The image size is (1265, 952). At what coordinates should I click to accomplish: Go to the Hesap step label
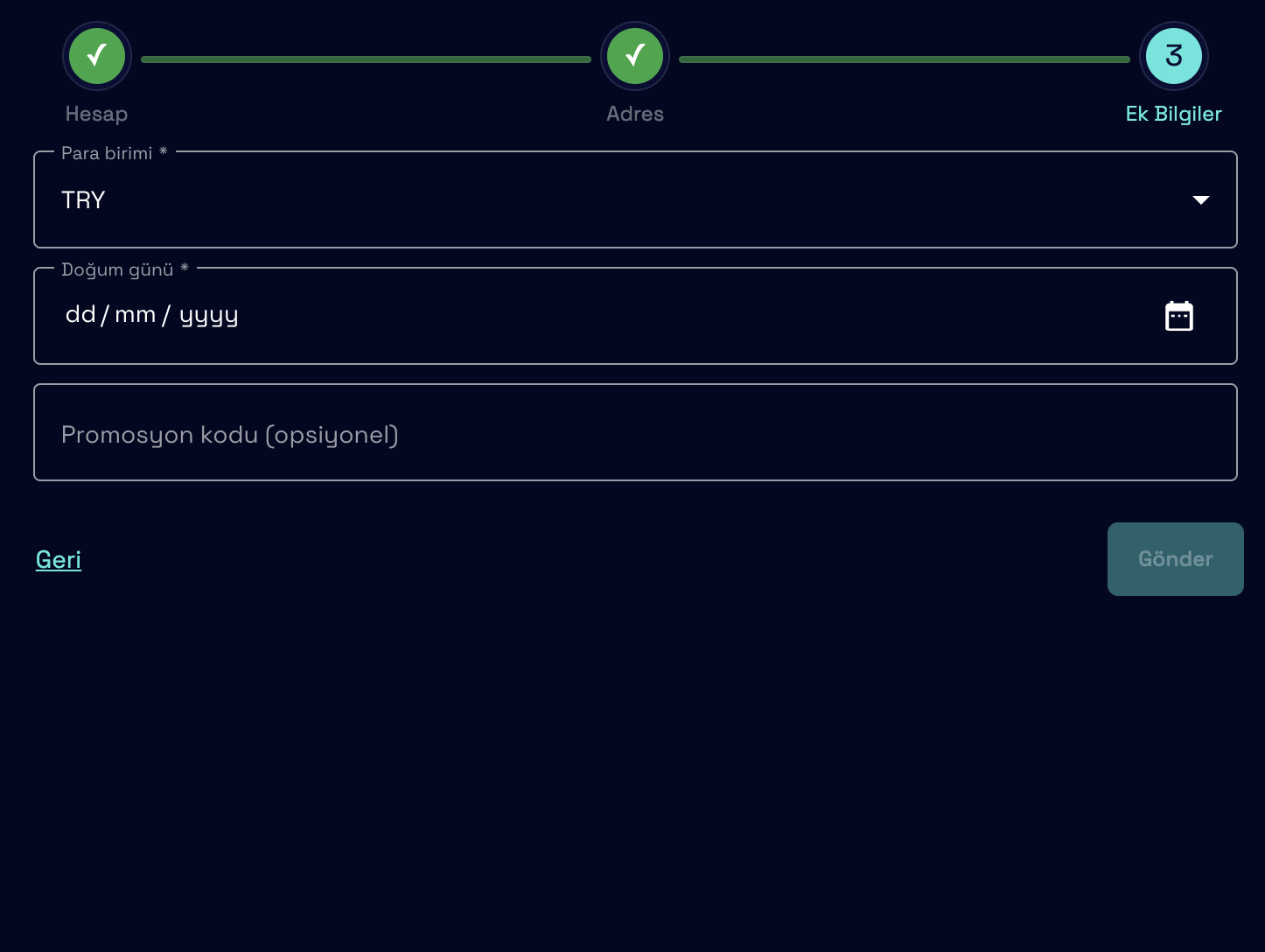click(x=96, y=114)
